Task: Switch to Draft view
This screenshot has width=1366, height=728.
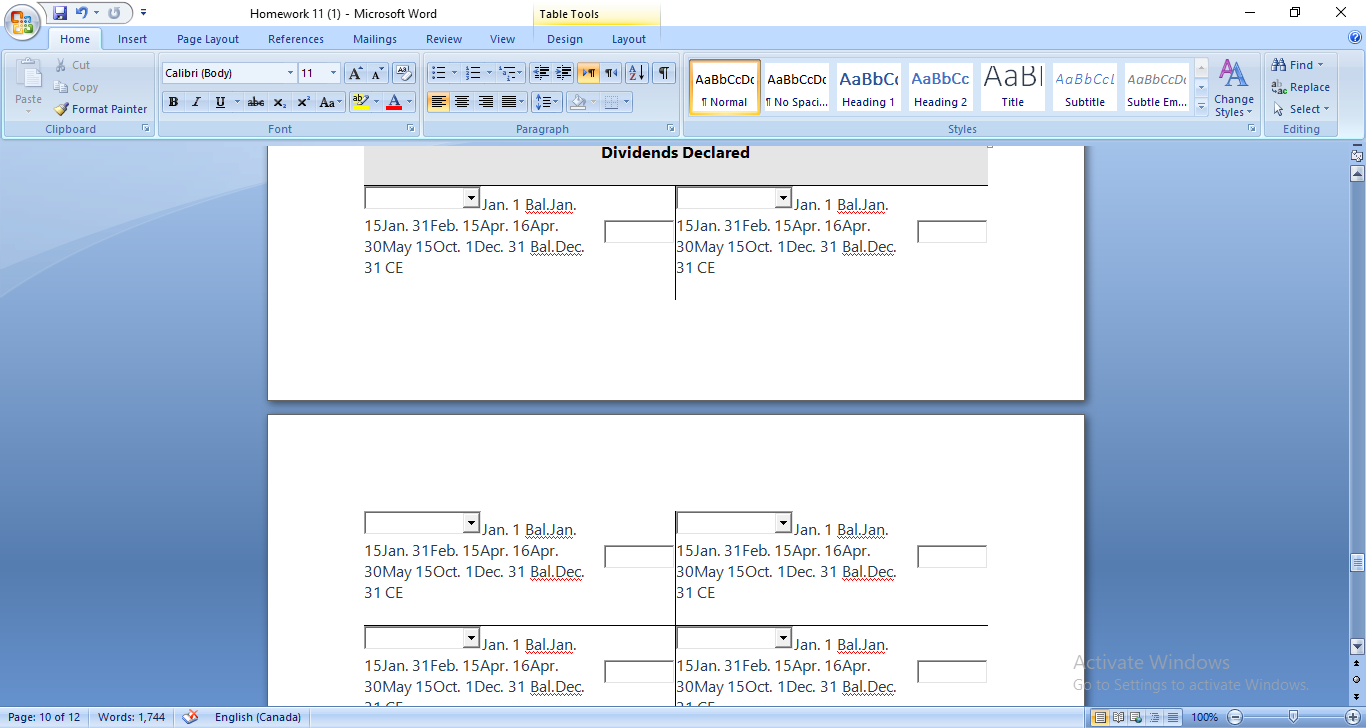Action: pos(1172,717)
